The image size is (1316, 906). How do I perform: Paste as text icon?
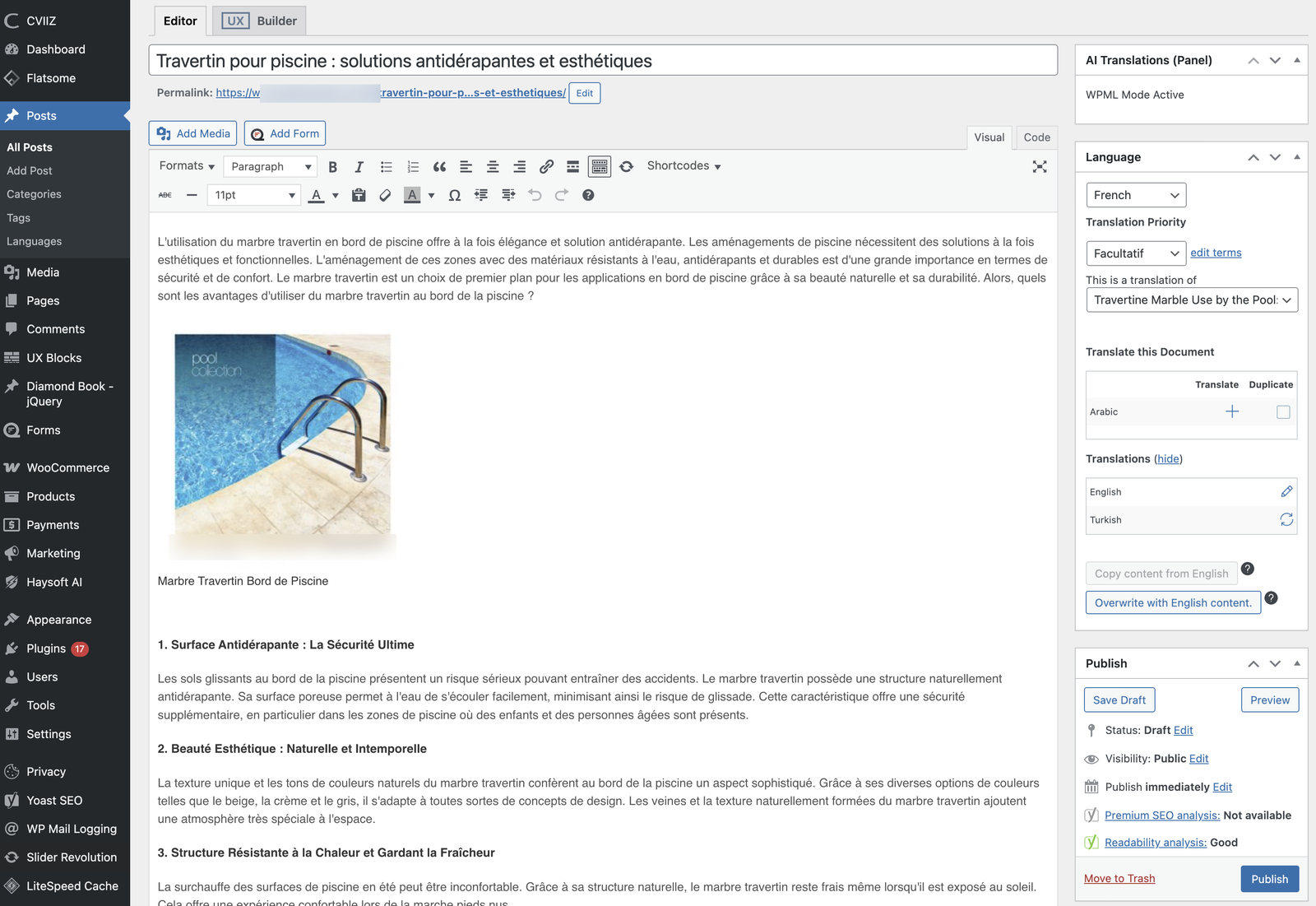[359, 195]
